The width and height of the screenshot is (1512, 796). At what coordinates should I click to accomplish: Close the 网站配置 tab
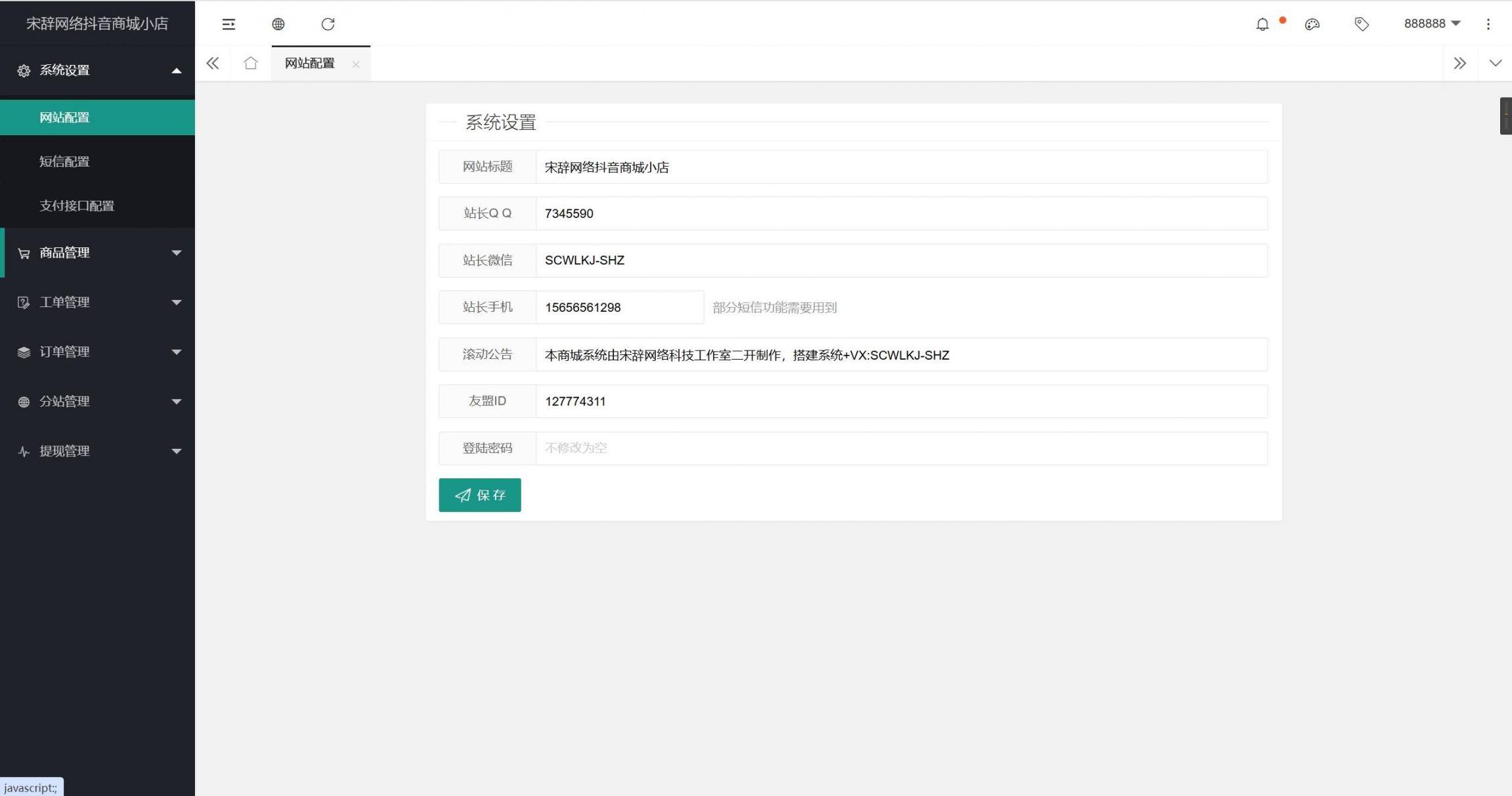pyautogui.click(x=356, y=64)
